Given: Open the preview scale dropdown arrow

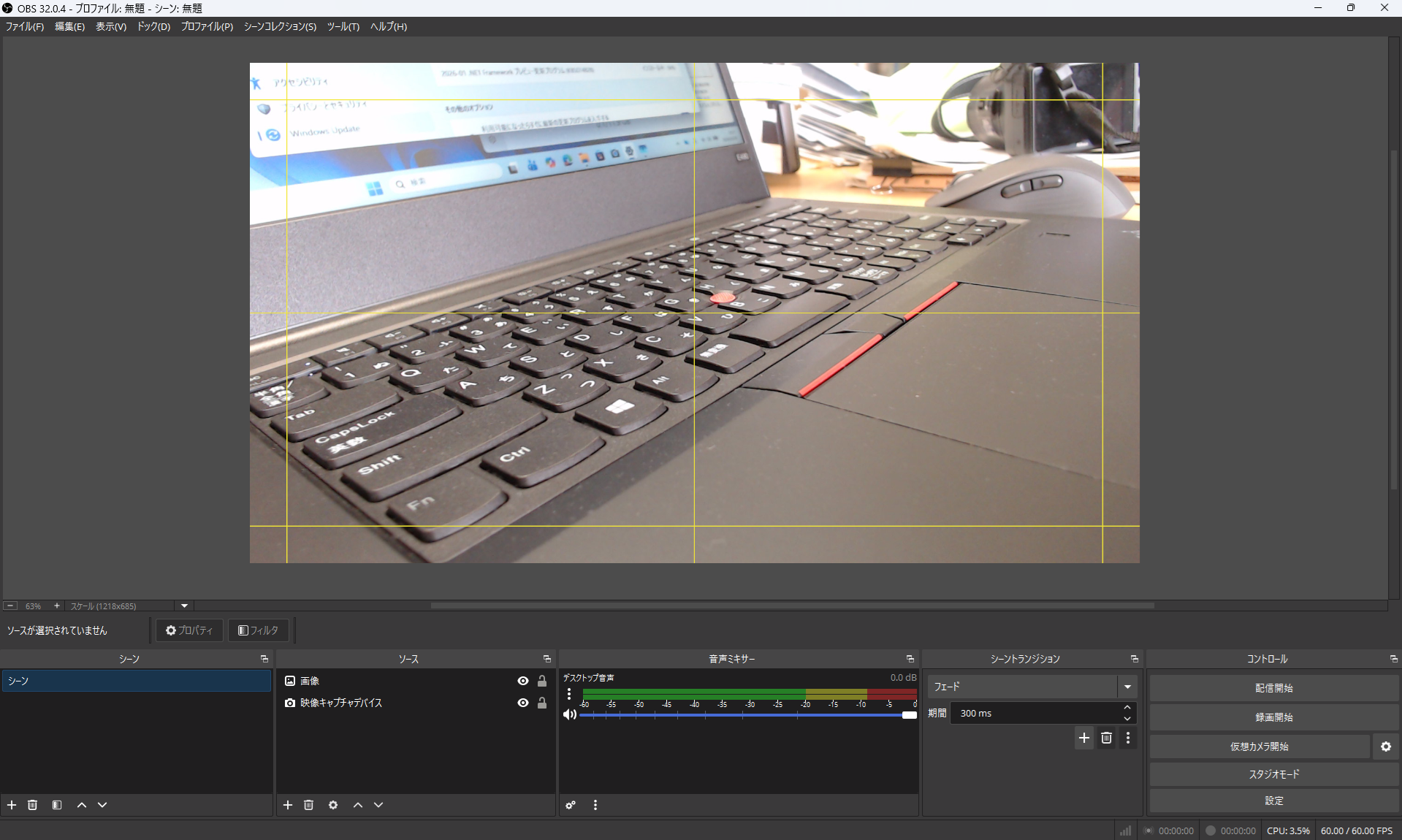Looking at the screenshot, I should (x=184, y=606).
